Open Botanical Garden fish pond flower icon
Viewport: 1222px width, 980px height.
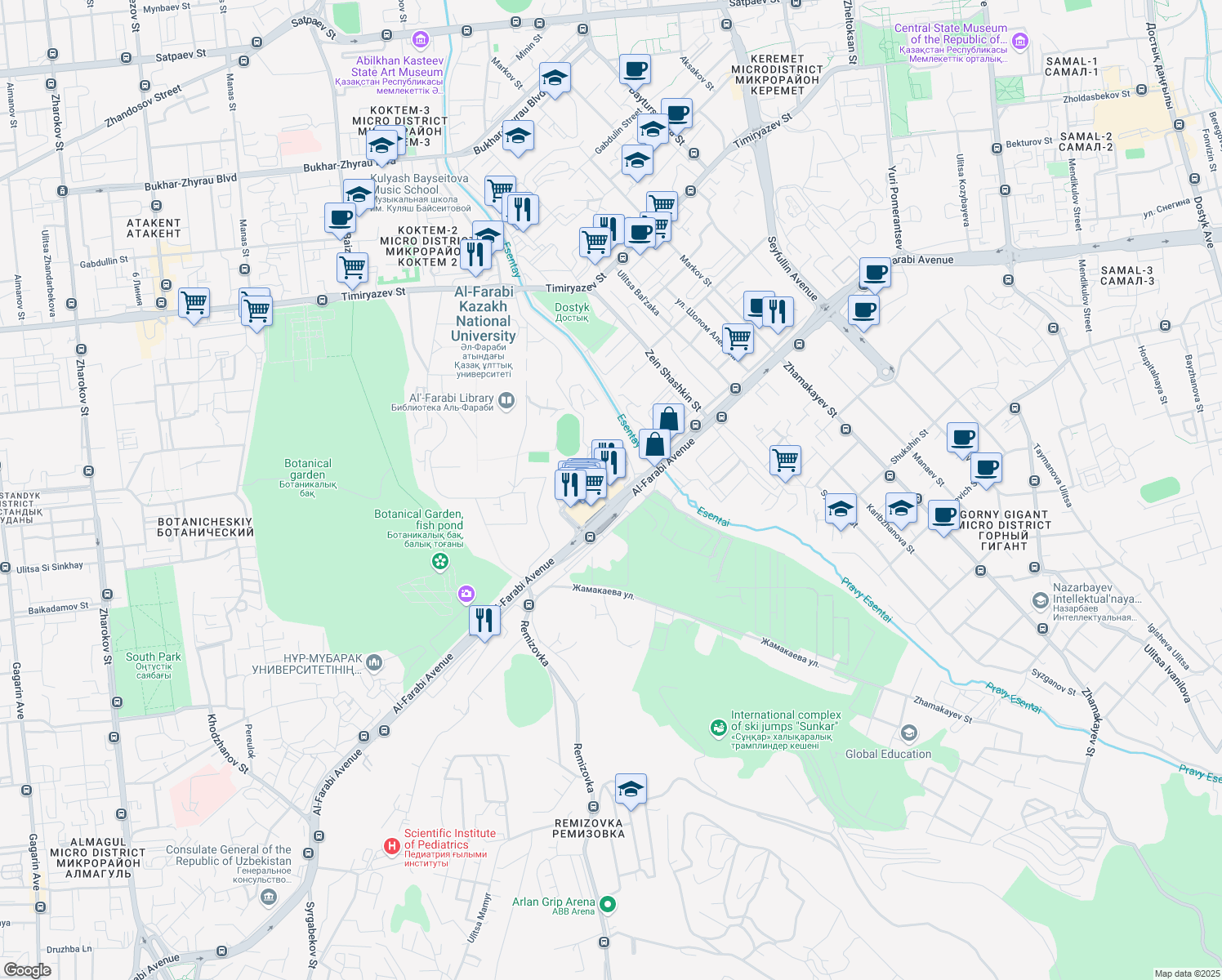point(440,561)
